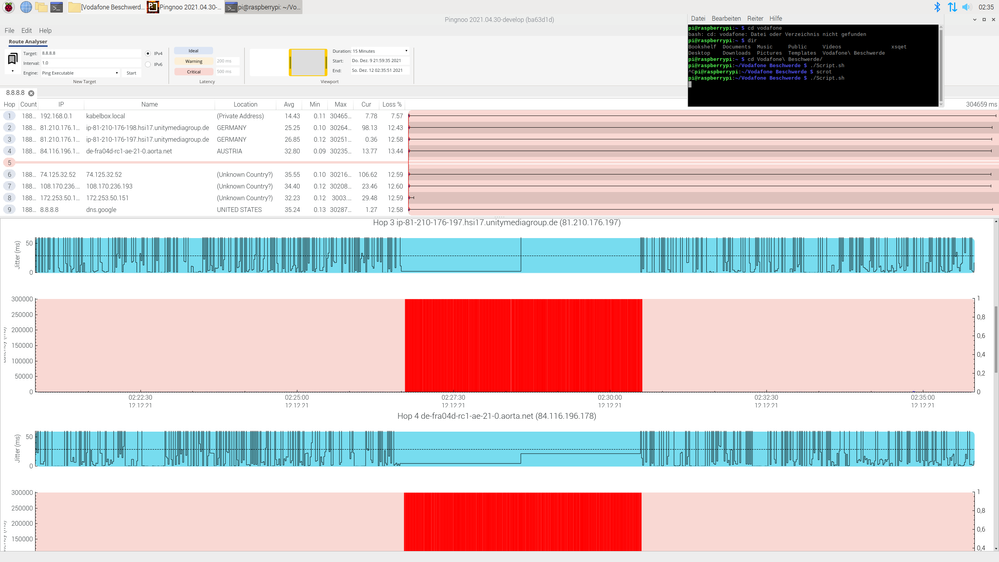Click the hop 8 name 172.253.50.151

click(x=107, y=198)
